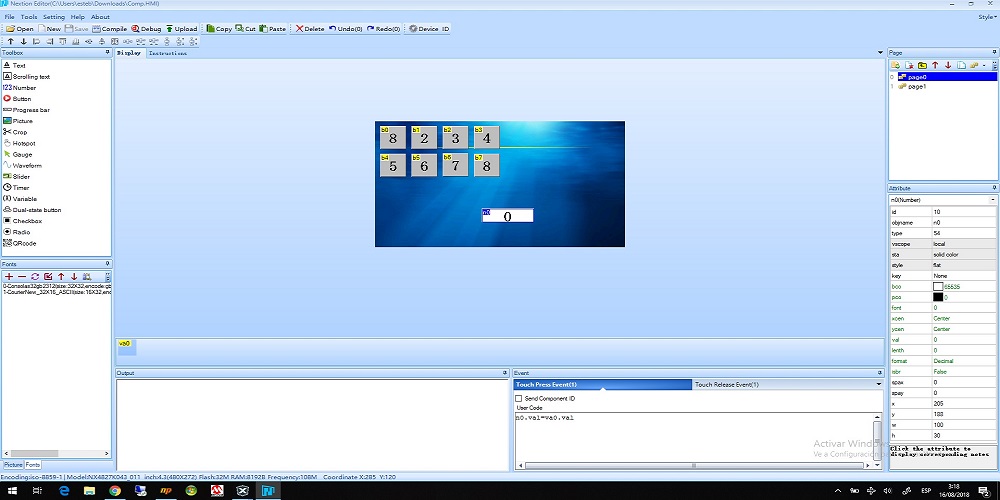Viewport: 1000px width, 500px height.
Task: Copy the selected component
Action: coord(219,29)
